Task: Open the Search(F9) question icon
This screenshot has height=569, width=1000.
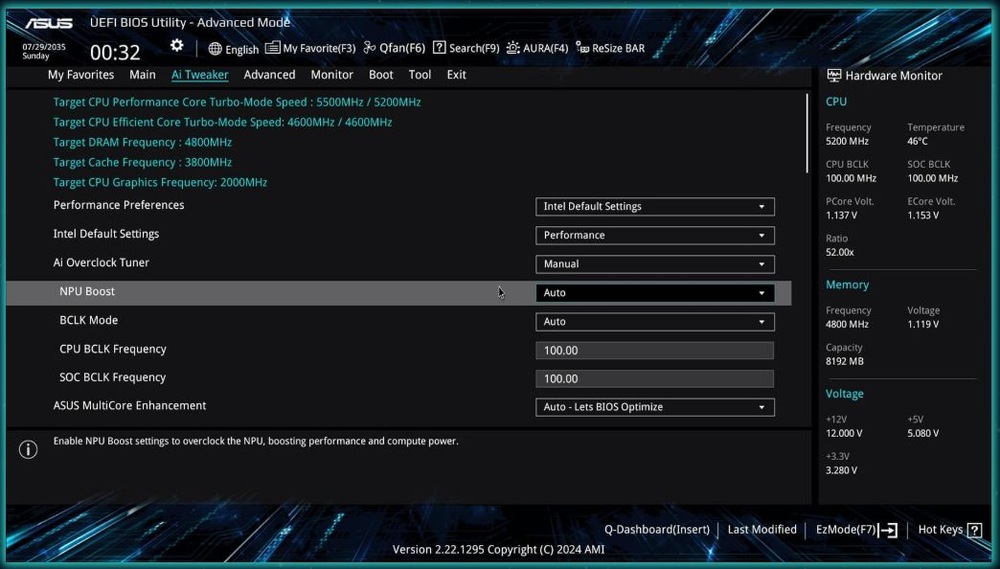Action: pyautogui.click(x=439, y=48)
